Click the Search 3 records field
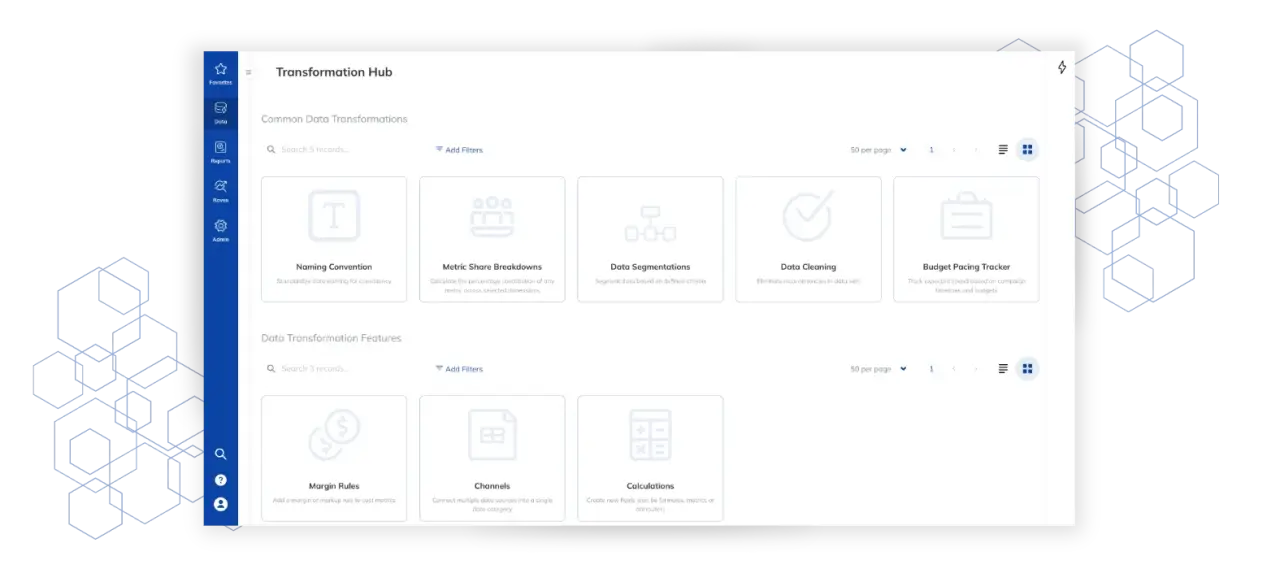This screenshot has width=1280, height=569. point(342,369)
